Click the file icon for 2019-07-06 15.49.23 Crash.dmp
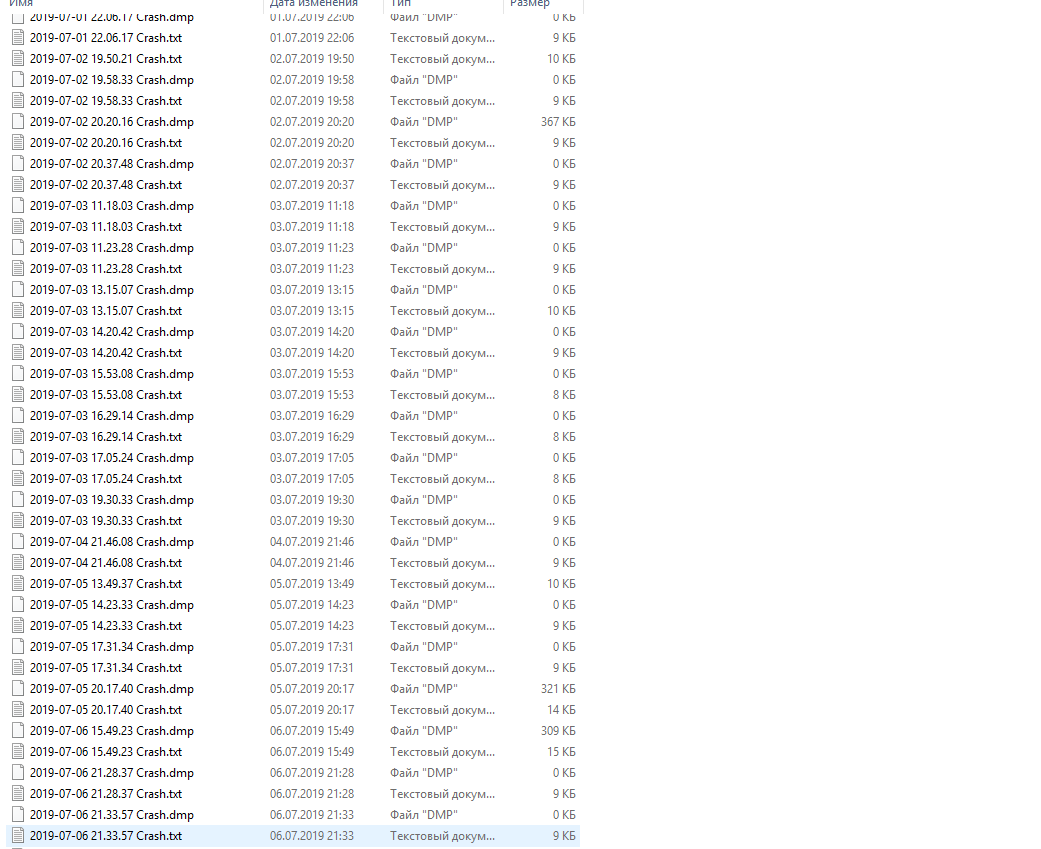The image size is (1041, 849). pyautogui.click(x=18, y=731)
